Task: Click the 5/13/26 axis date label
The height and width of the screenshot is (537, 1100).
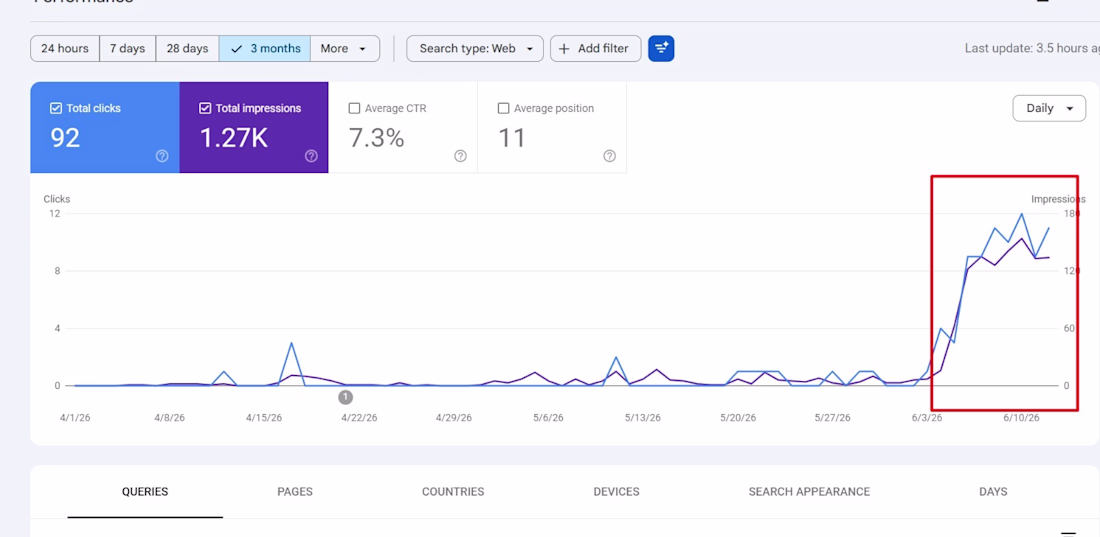Action: click(x=643, y=418)
